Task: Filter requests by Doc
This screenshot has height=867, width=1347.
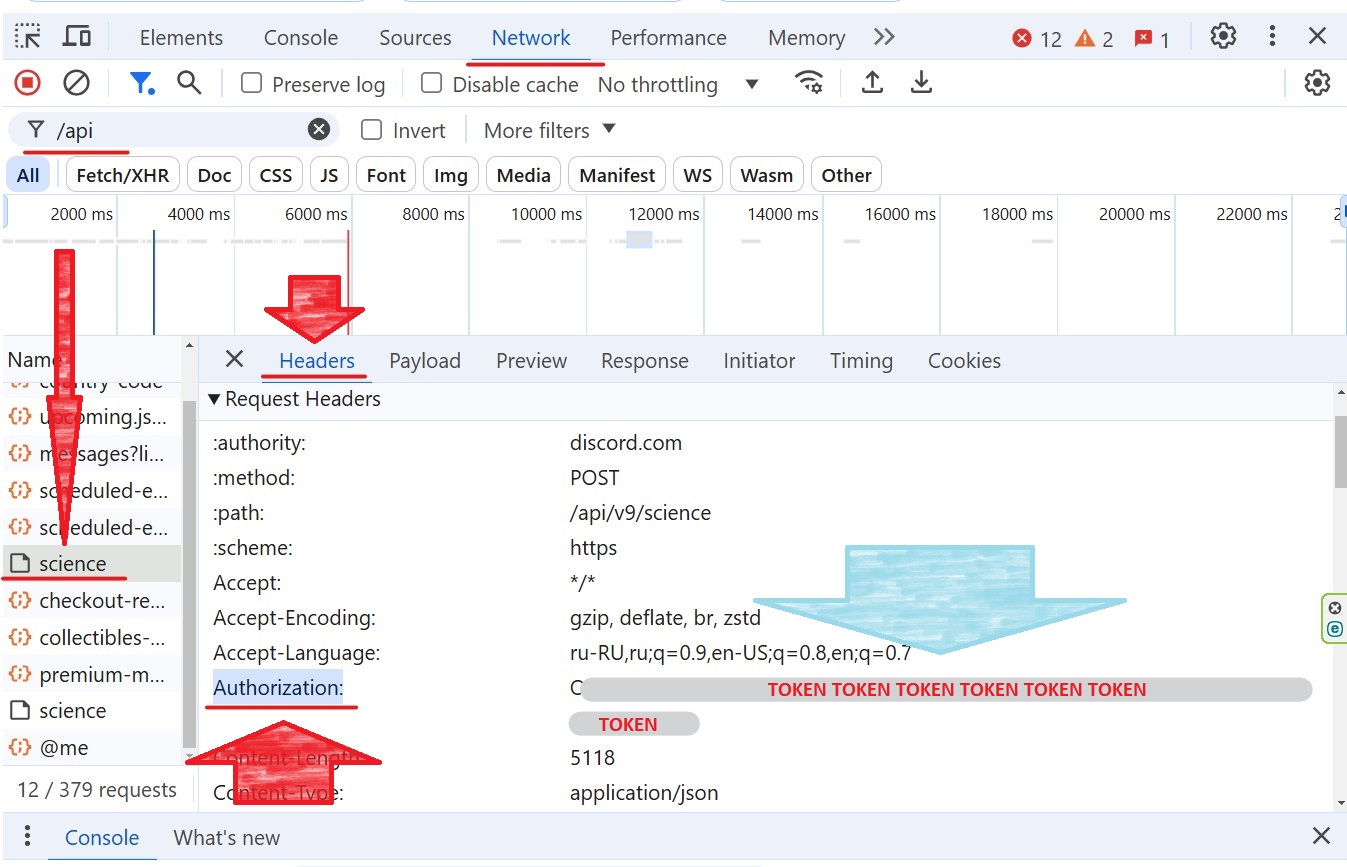Action: 214,175
